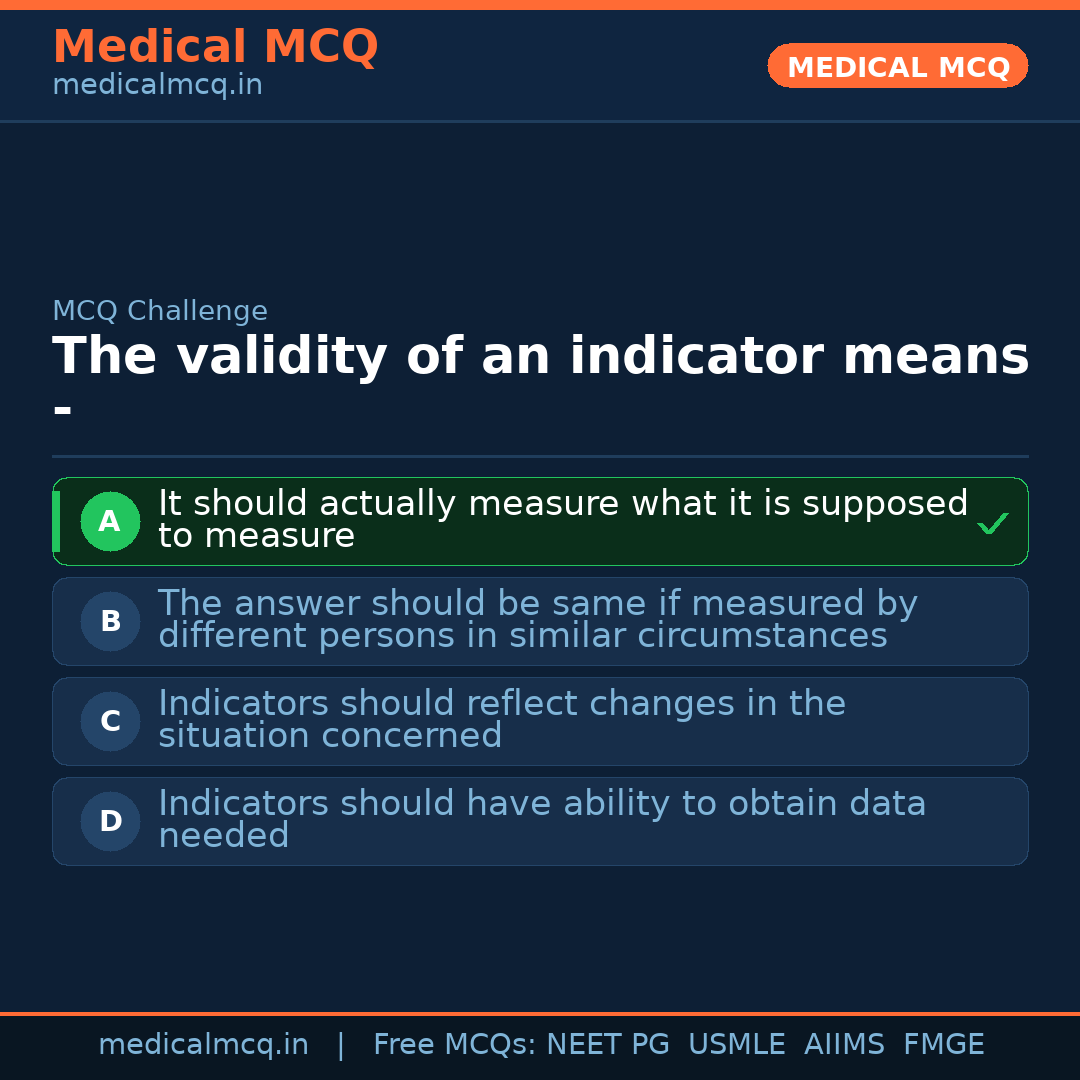Click the green letter A circle
Screen dimensions: 1080x1080
tap(110, 521)
